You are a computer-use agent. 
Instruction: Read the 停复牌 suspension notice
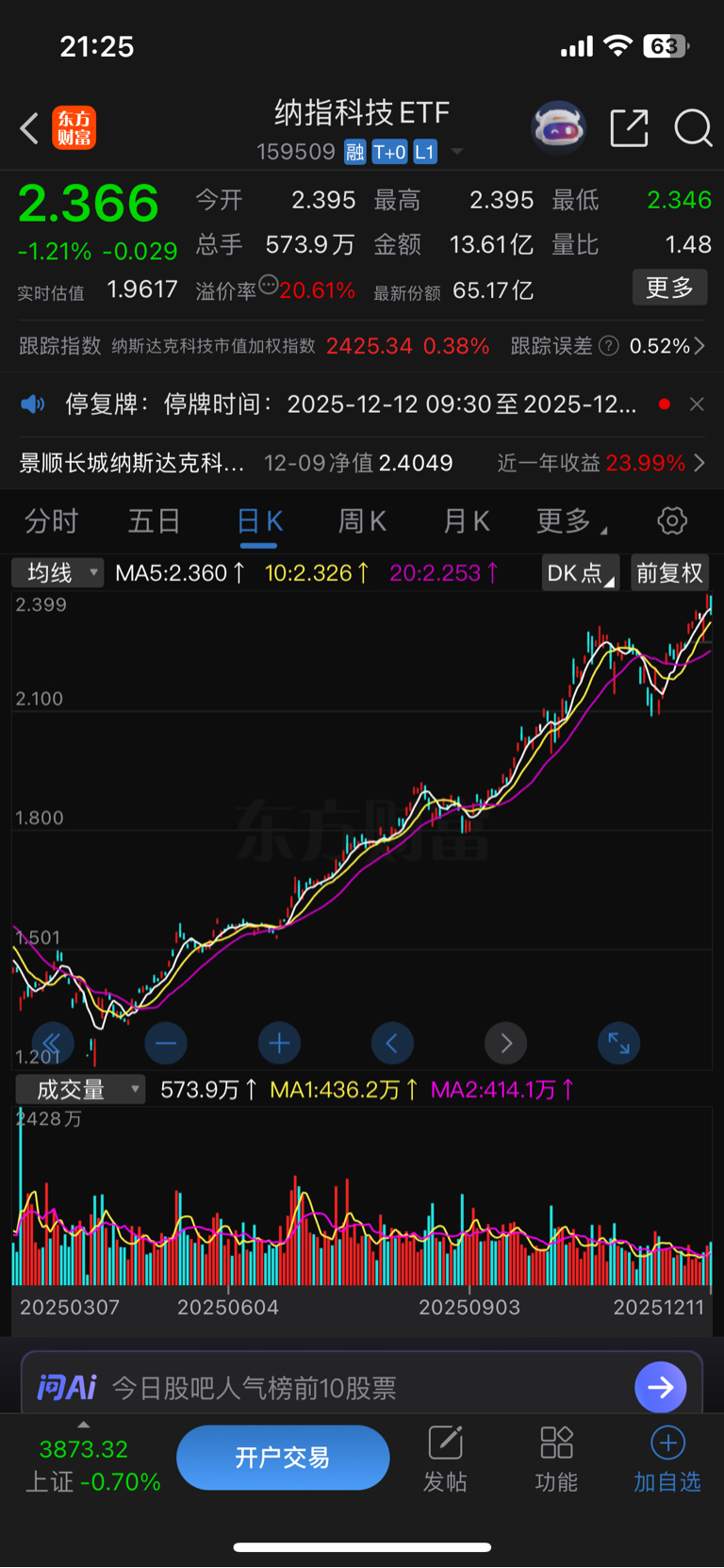click(x=351, y=404)
